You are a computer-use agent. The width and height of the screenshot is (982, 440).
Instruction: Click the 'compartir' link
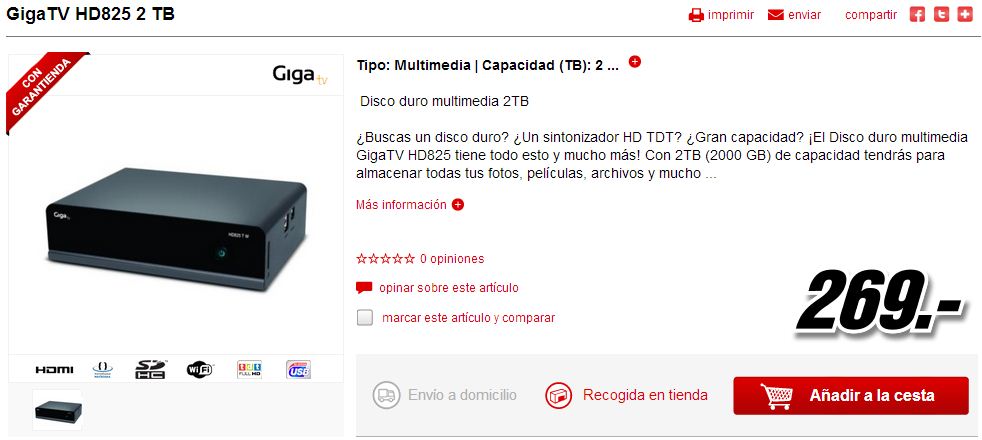(x=871, y=15)
